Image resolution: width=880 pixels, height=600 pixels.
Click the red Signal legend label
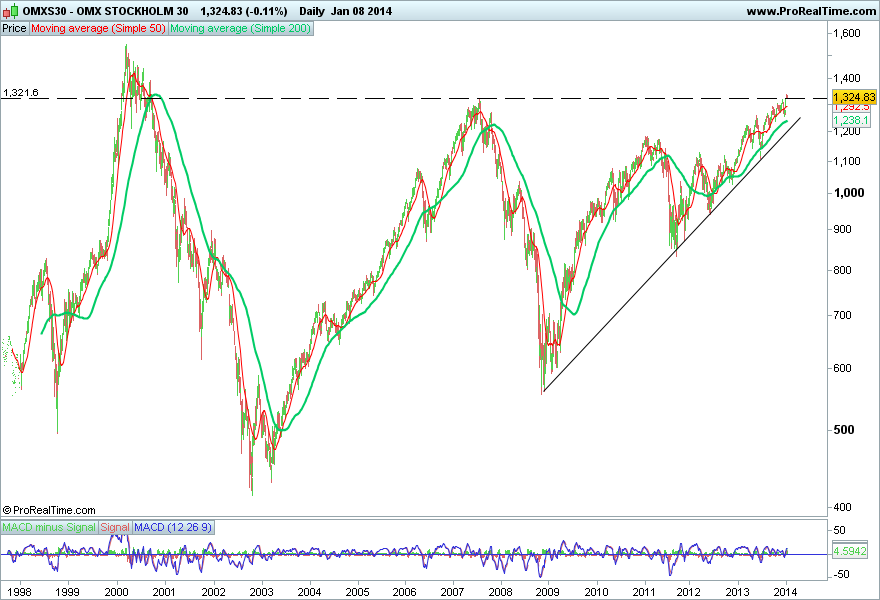[x=115, y=527]
